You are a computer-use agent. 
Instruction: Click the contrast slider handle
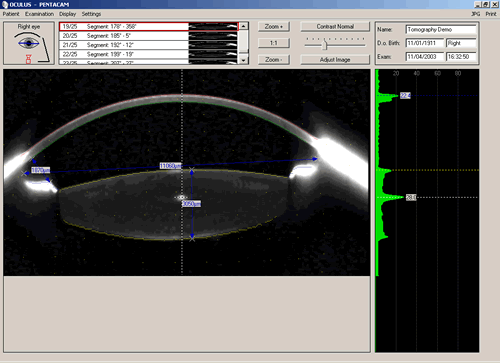pos(325,45)
